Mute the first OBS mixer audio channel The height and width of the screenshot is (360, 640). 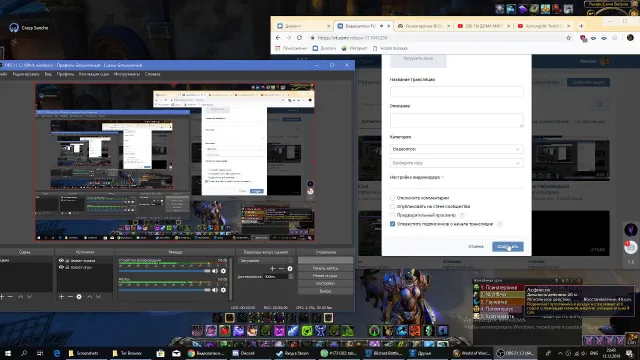coord(215,271)
